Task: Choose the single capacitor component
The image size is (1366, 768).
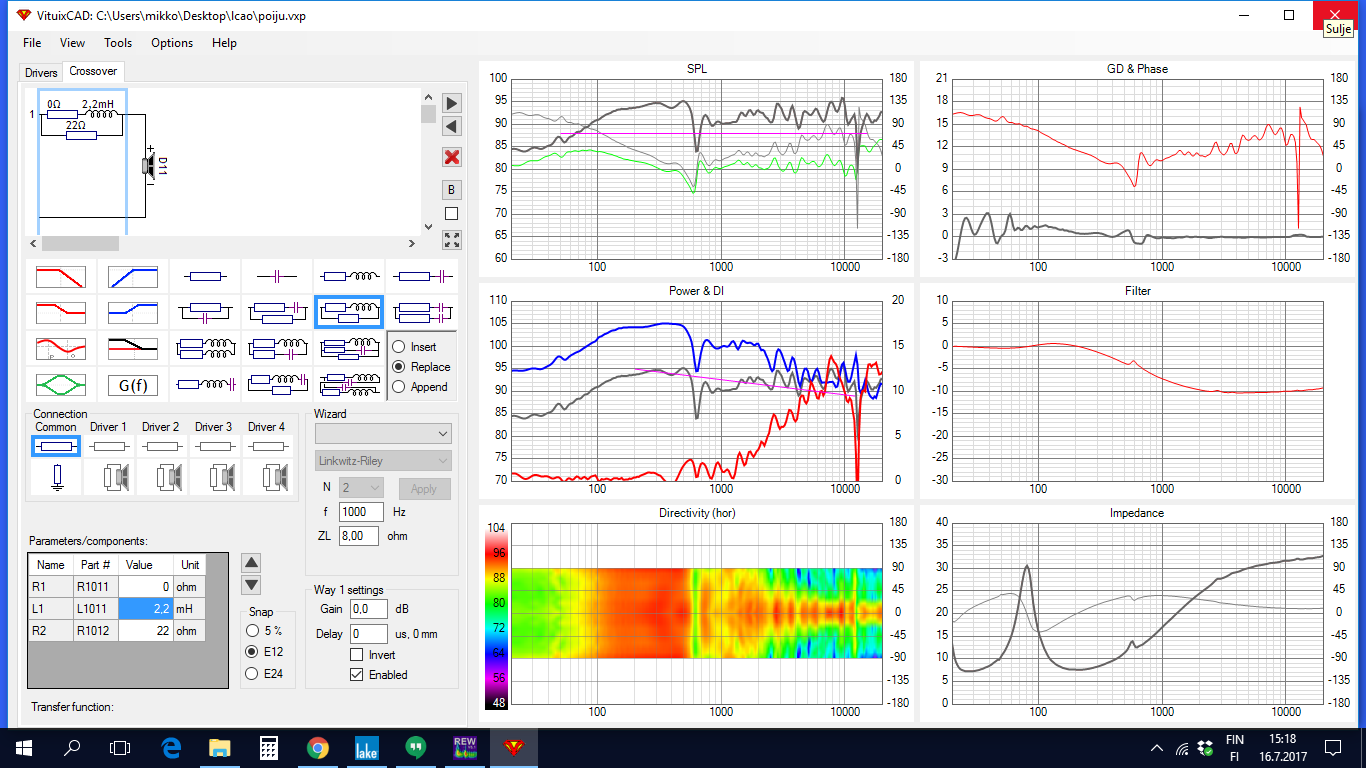Action: (277, 275)
